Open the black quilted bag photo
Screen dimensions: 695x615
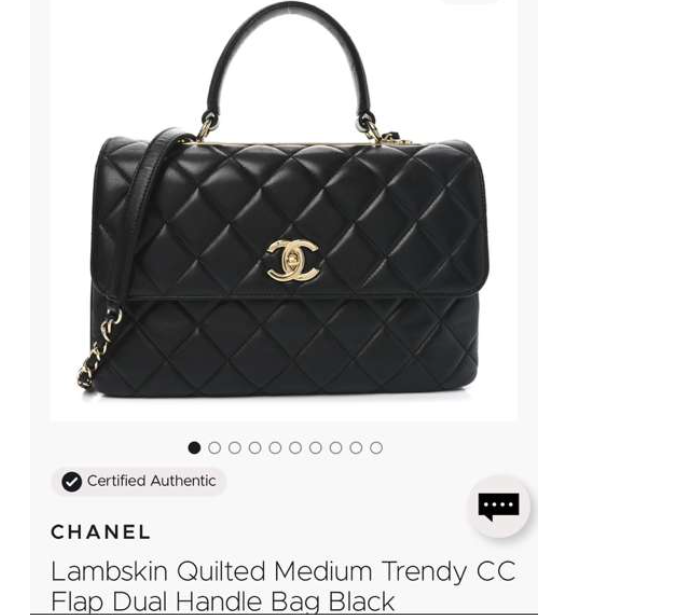click(284, 210)
